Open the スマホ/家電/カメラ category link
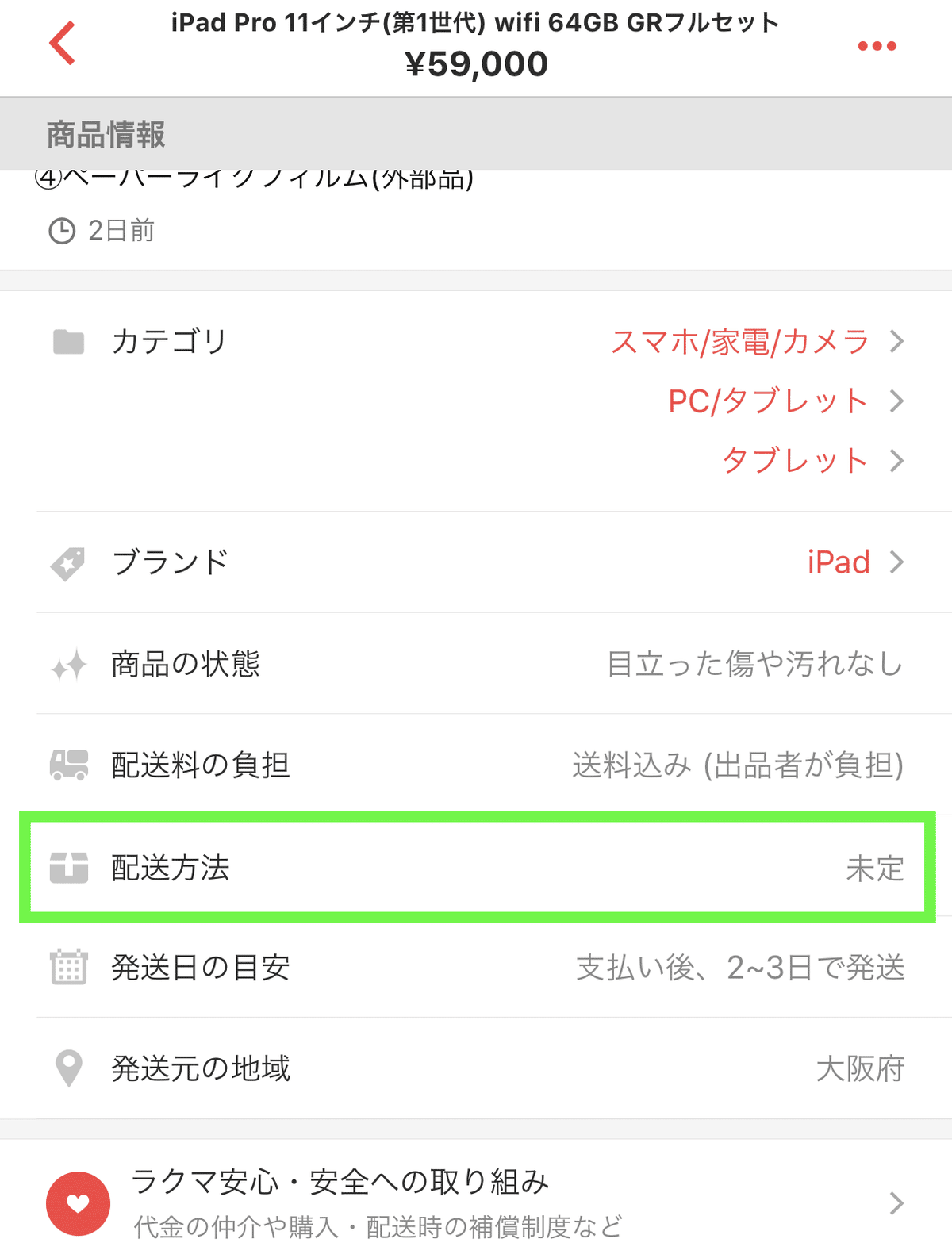The image size is (952, 1258). point(740,342)
